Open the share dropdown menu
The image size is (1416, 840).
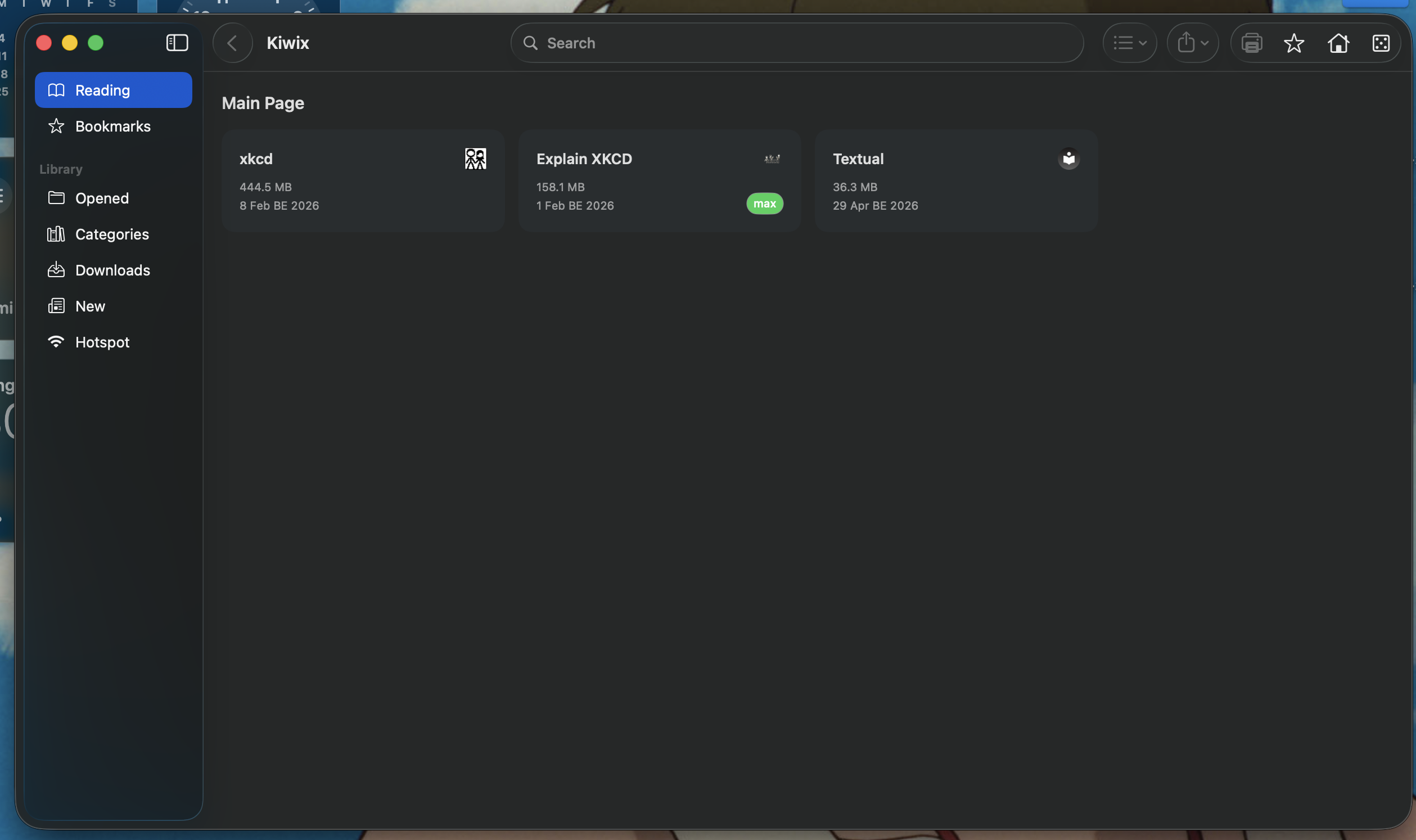(x=1192, y=43)
